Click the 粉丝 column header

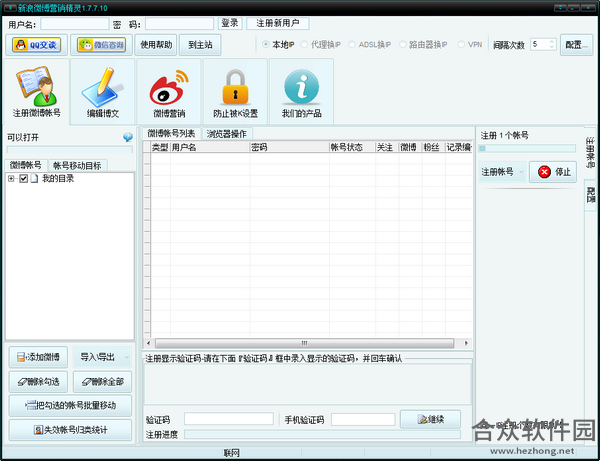click(x=433, y=147)
